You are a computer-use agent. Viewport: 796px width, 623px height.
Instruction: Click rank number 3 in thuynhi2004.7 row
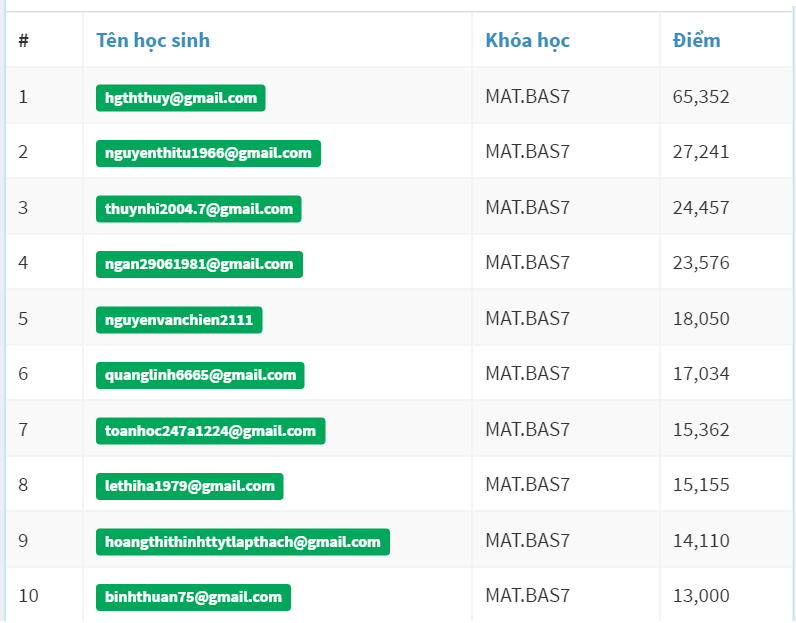(23, 208)
